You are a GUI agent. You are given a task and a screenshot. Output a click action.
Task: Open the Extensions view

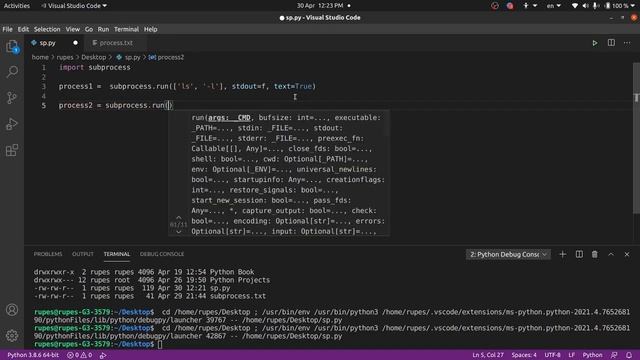12,150
